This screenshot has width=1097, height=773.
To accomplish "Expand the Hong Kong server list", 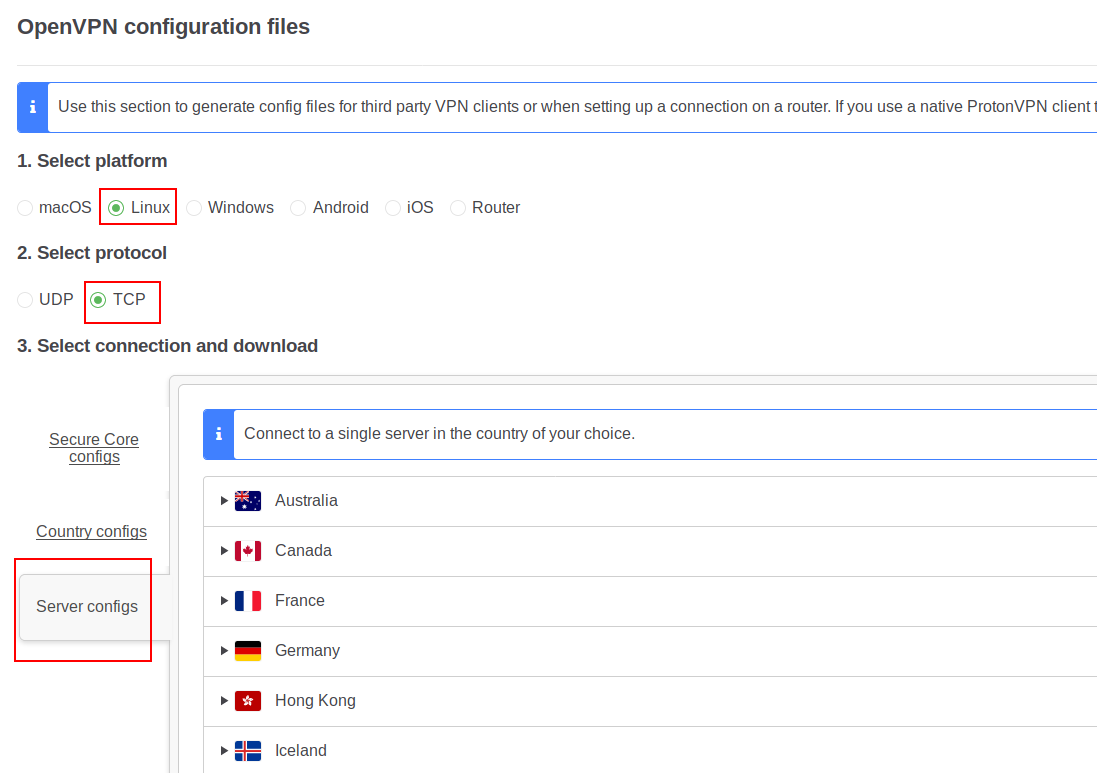I will 224,701.
